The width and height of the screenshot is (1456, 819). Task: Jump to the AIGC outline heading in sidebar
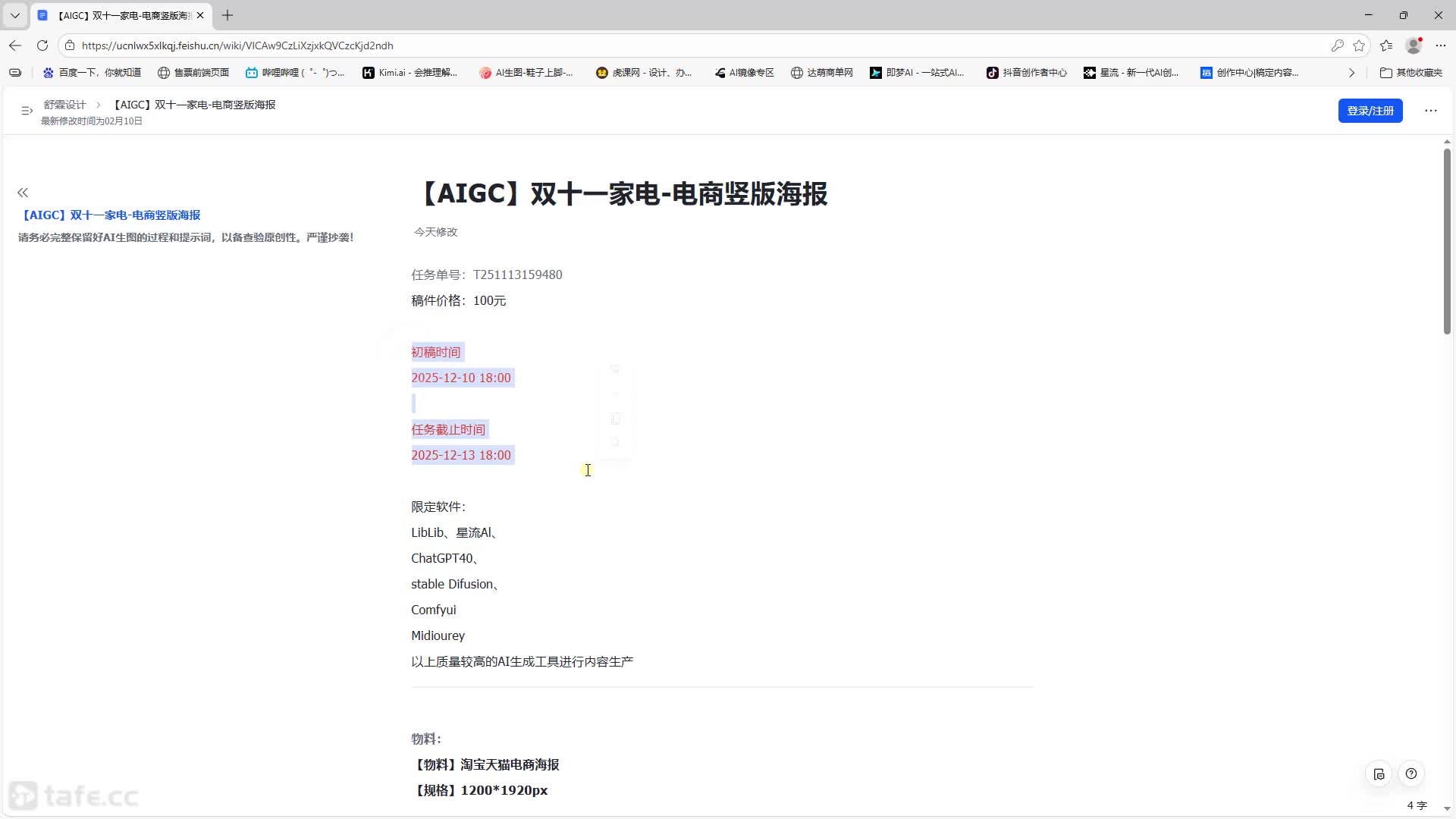pos(111,215)
